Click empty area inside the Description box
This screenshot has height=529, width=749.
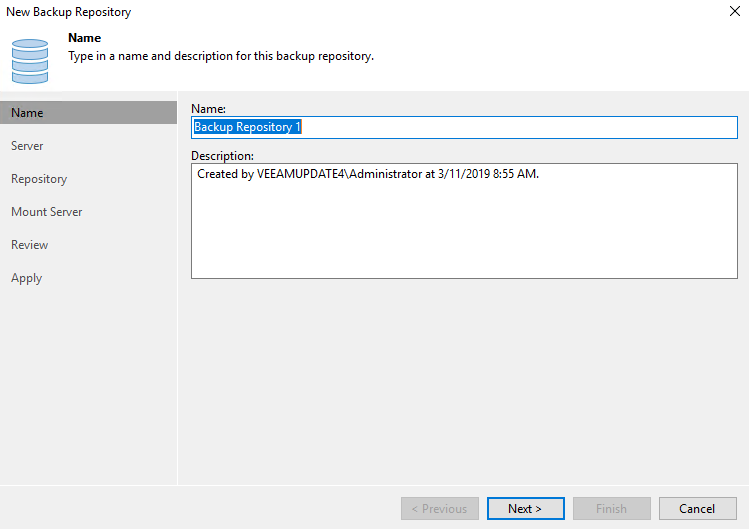pyautogui.click(x=463, y=235)
